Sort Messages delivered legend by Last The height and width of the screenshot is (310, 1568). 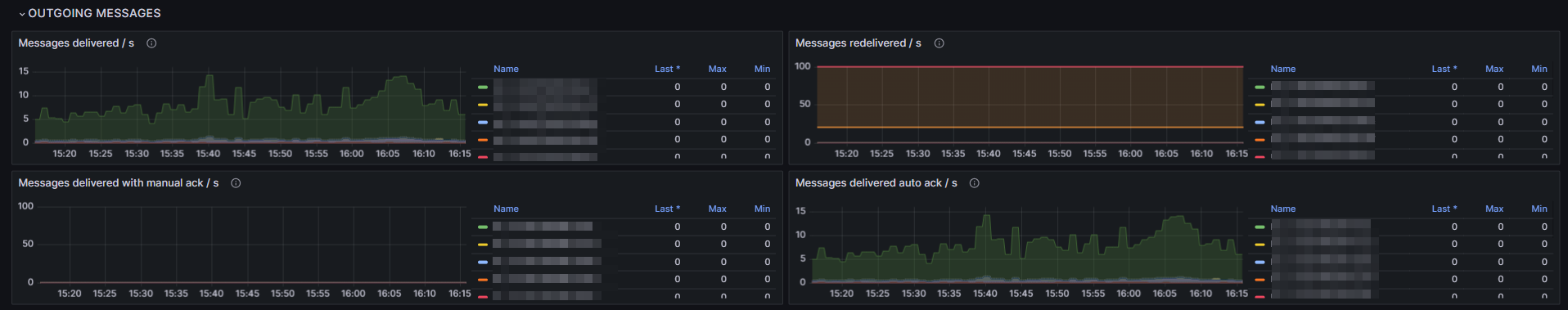(x=667, y=69)
